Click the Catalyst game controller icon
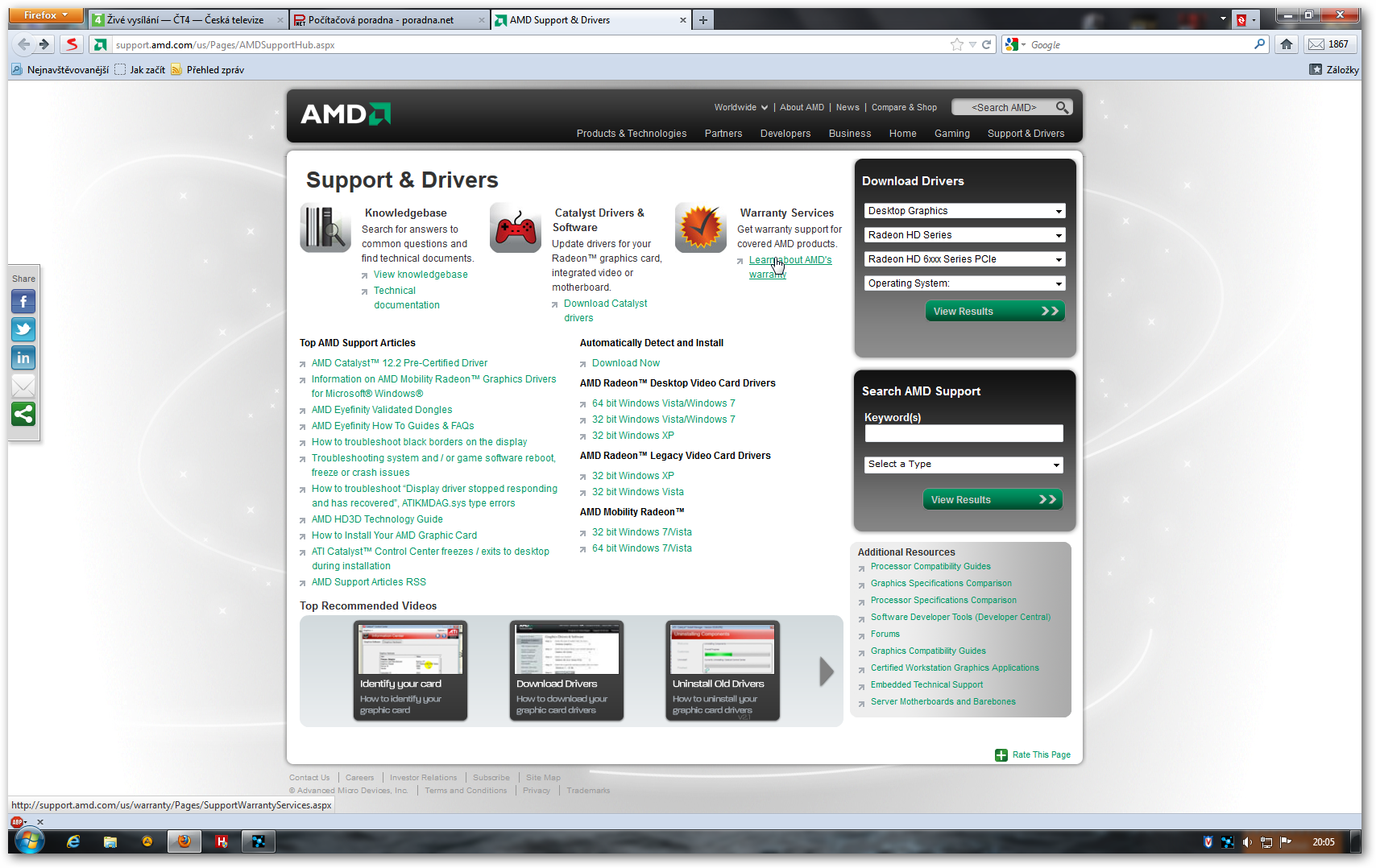Viewport: 1376px width, 868px height. coord(516,227)
